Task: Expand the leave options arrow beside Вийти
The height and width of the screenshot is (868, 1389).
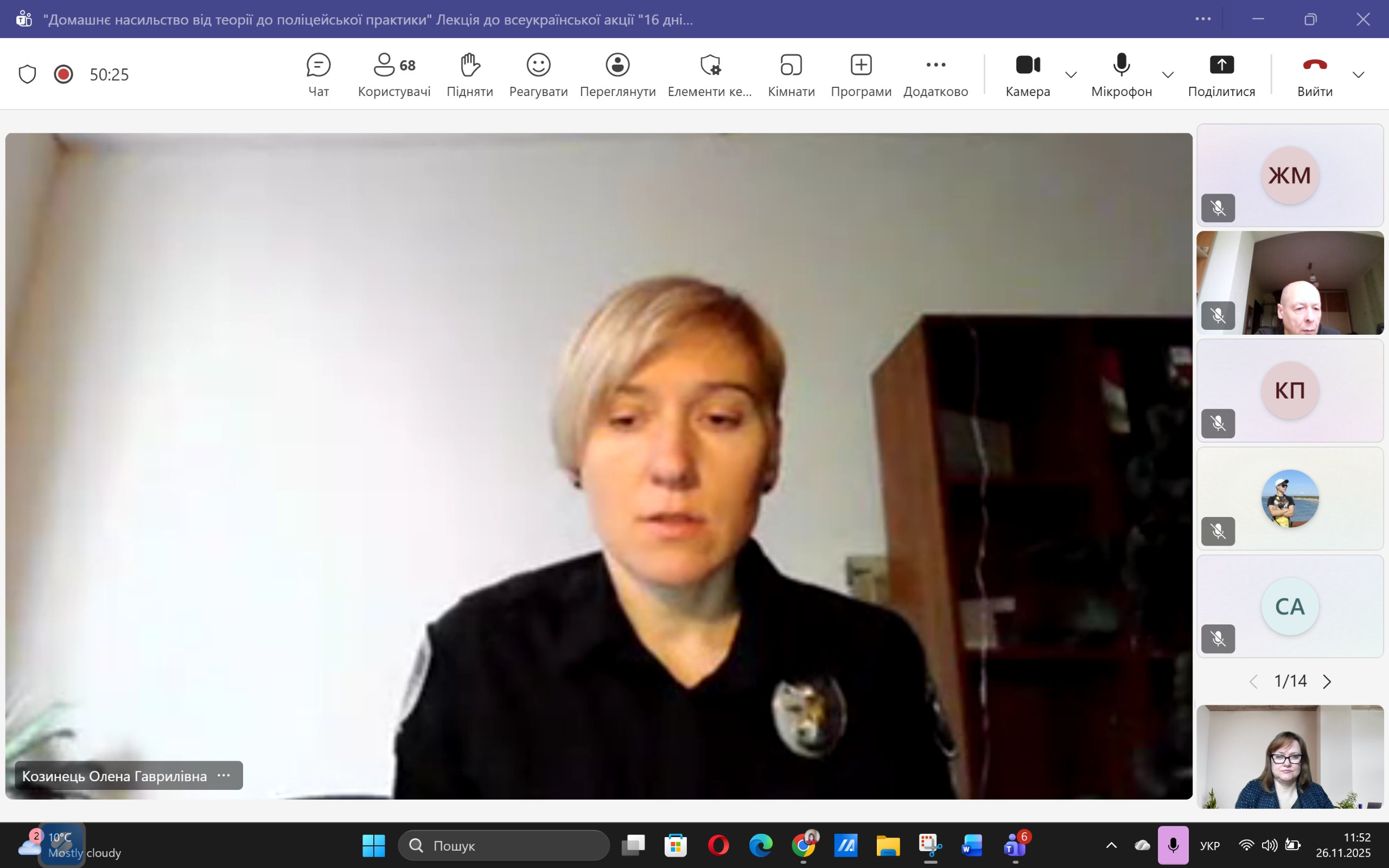Action: point(1358,75)
